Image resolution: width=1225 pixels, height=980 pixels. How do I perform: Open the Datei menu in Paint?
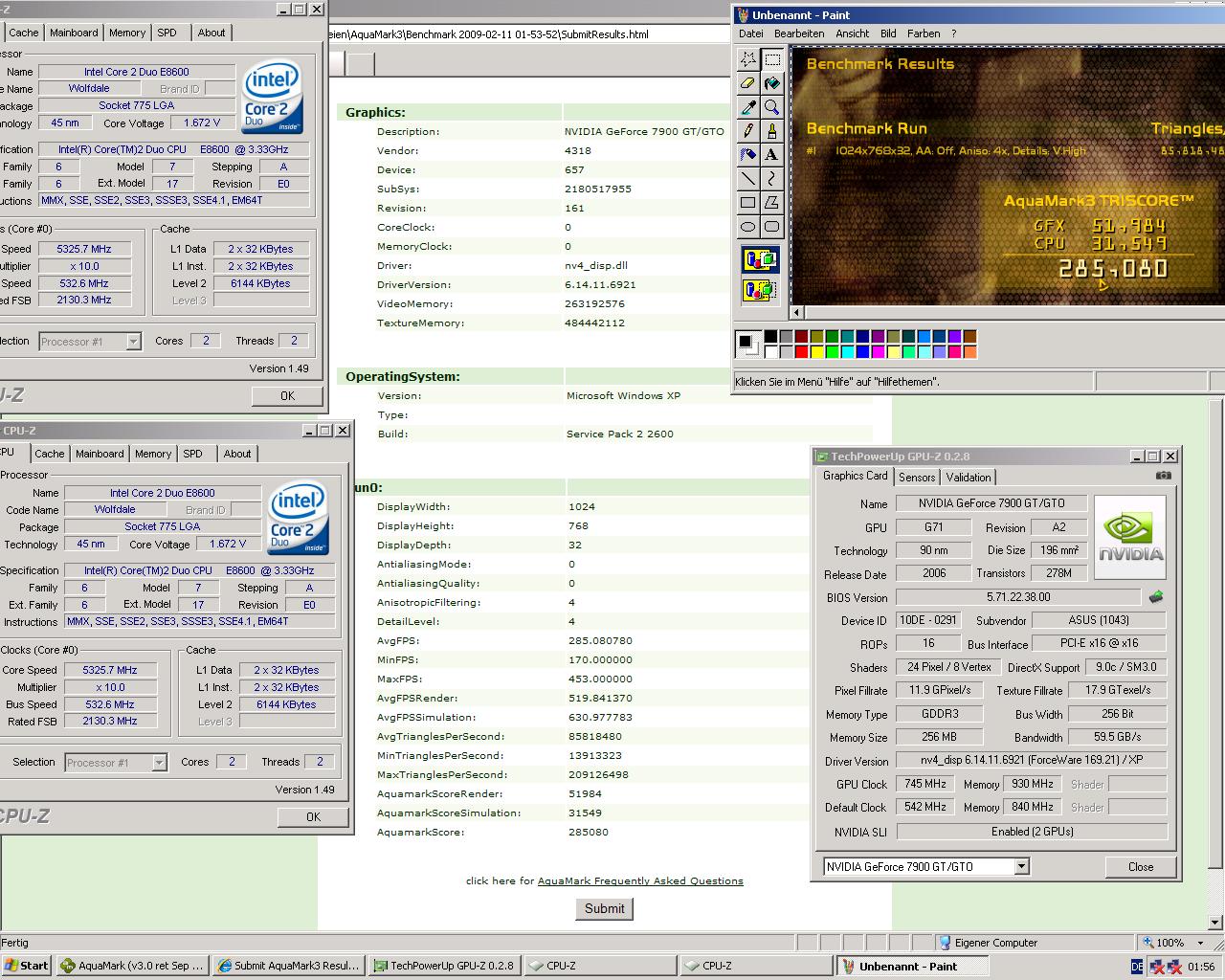[751, 33]
